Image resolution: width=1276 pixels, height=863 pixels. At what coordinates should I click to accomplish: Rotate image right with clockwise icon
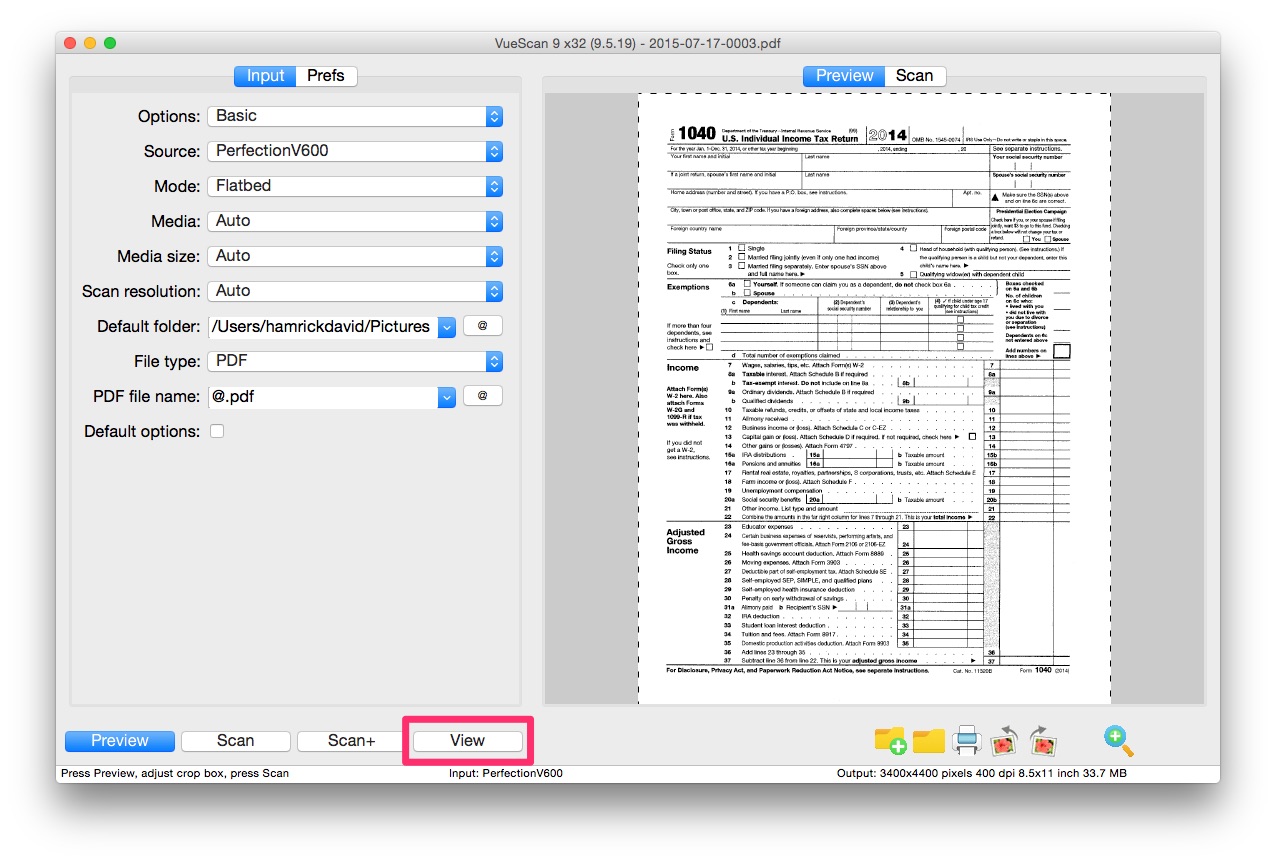click(1042, 741)
